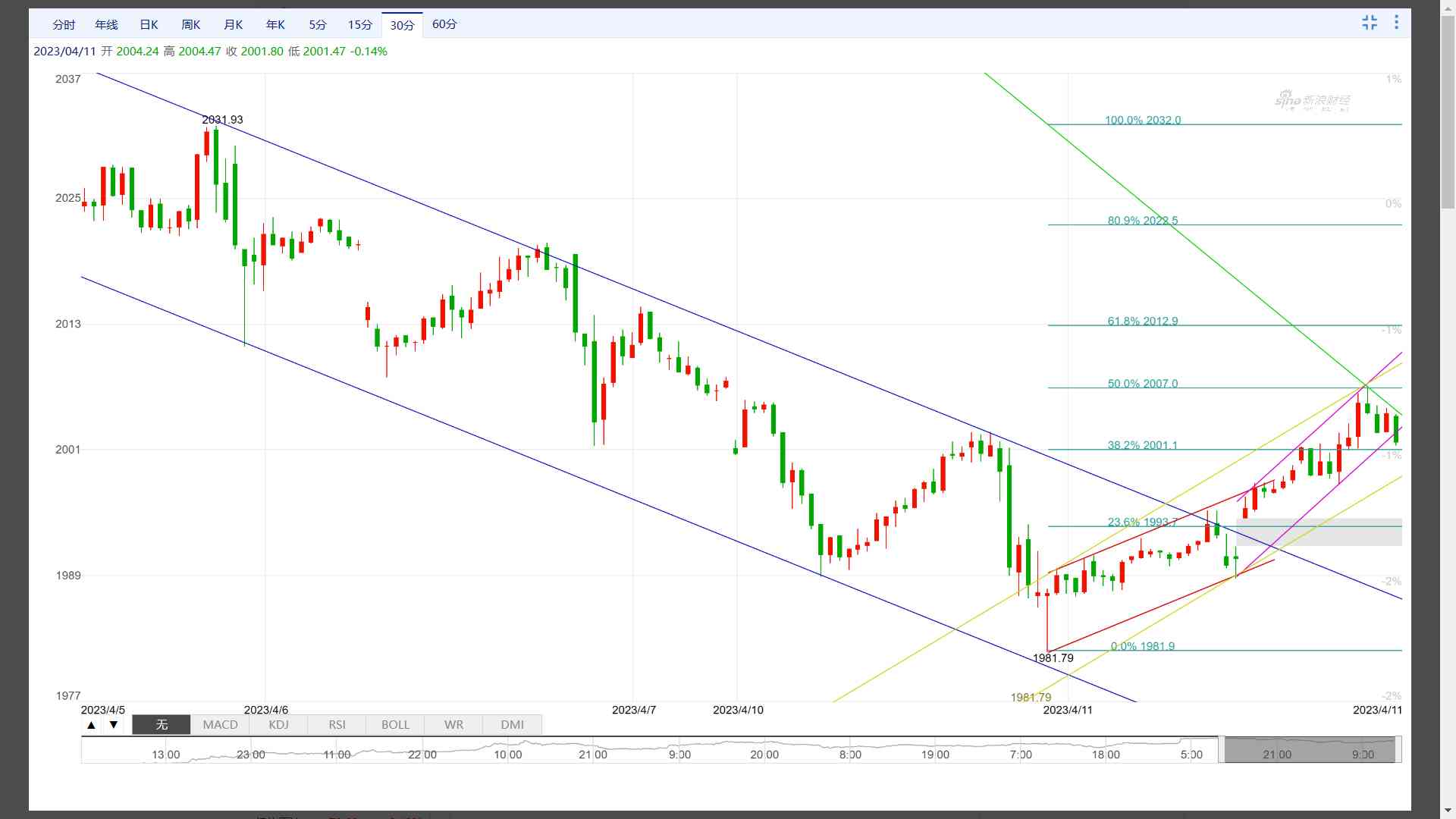The width and height of the screenshot is (1456, 819).
Task: Show the BOLL indicator
Action: 395,725
